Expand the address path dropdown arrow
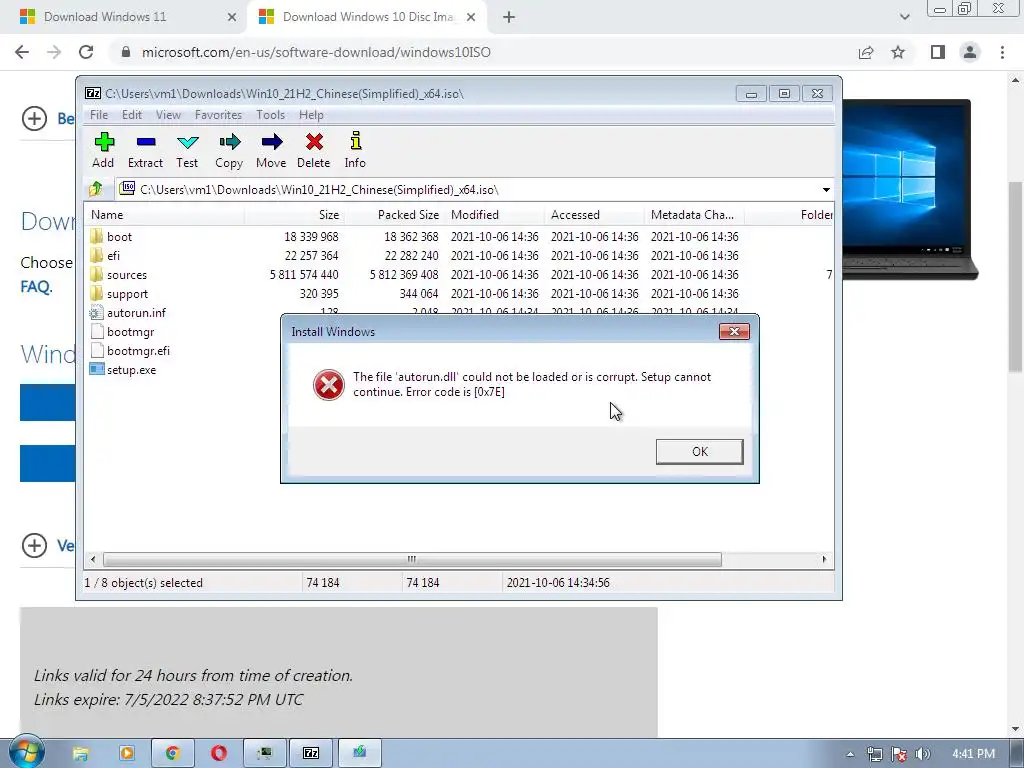1024x768 pixels. pyautogui.click(x=826, y=190)
